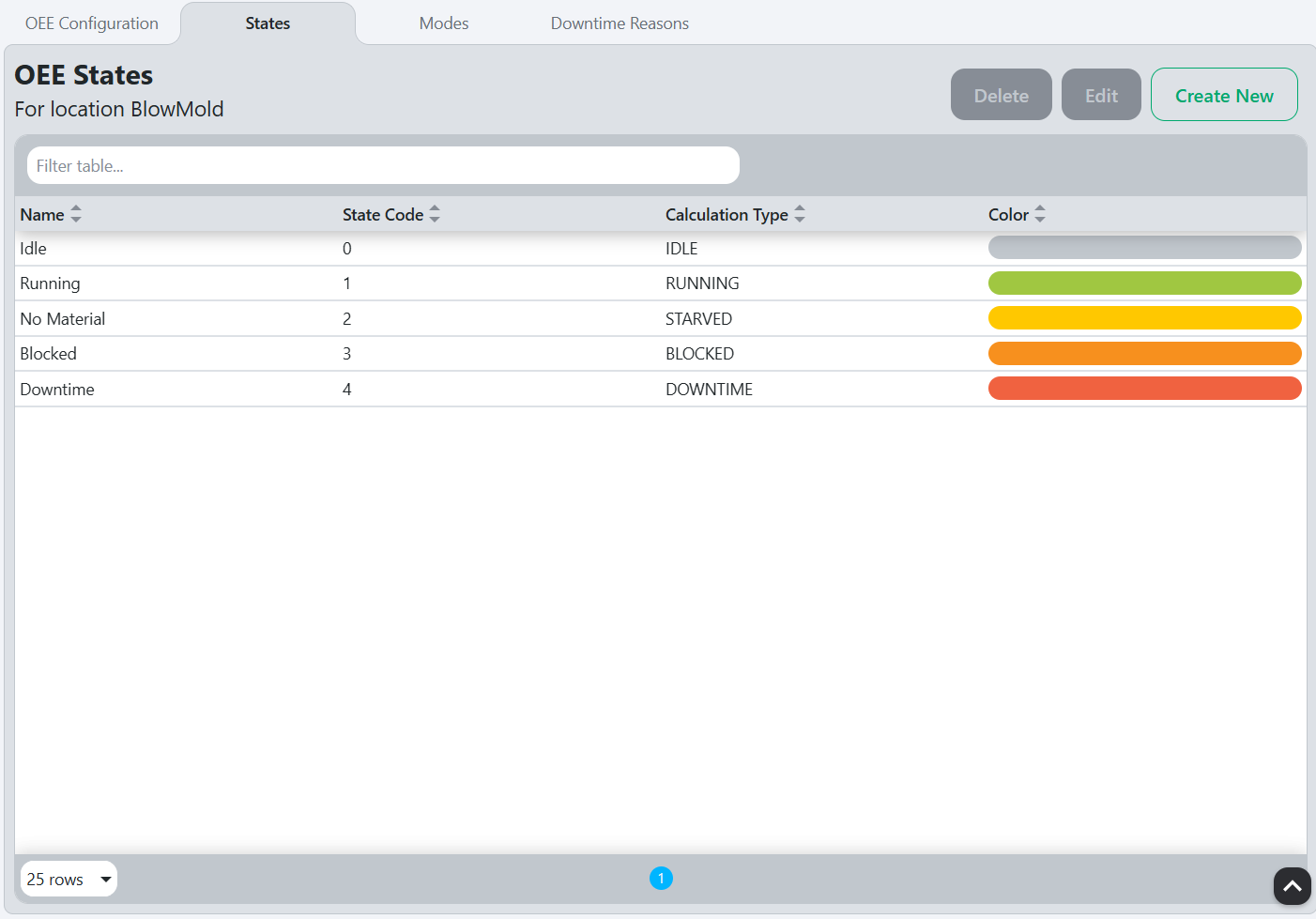This screenshot has width=1316, height=919.
Task: Click the RUNNING calculation type cell
Action: 702,283
